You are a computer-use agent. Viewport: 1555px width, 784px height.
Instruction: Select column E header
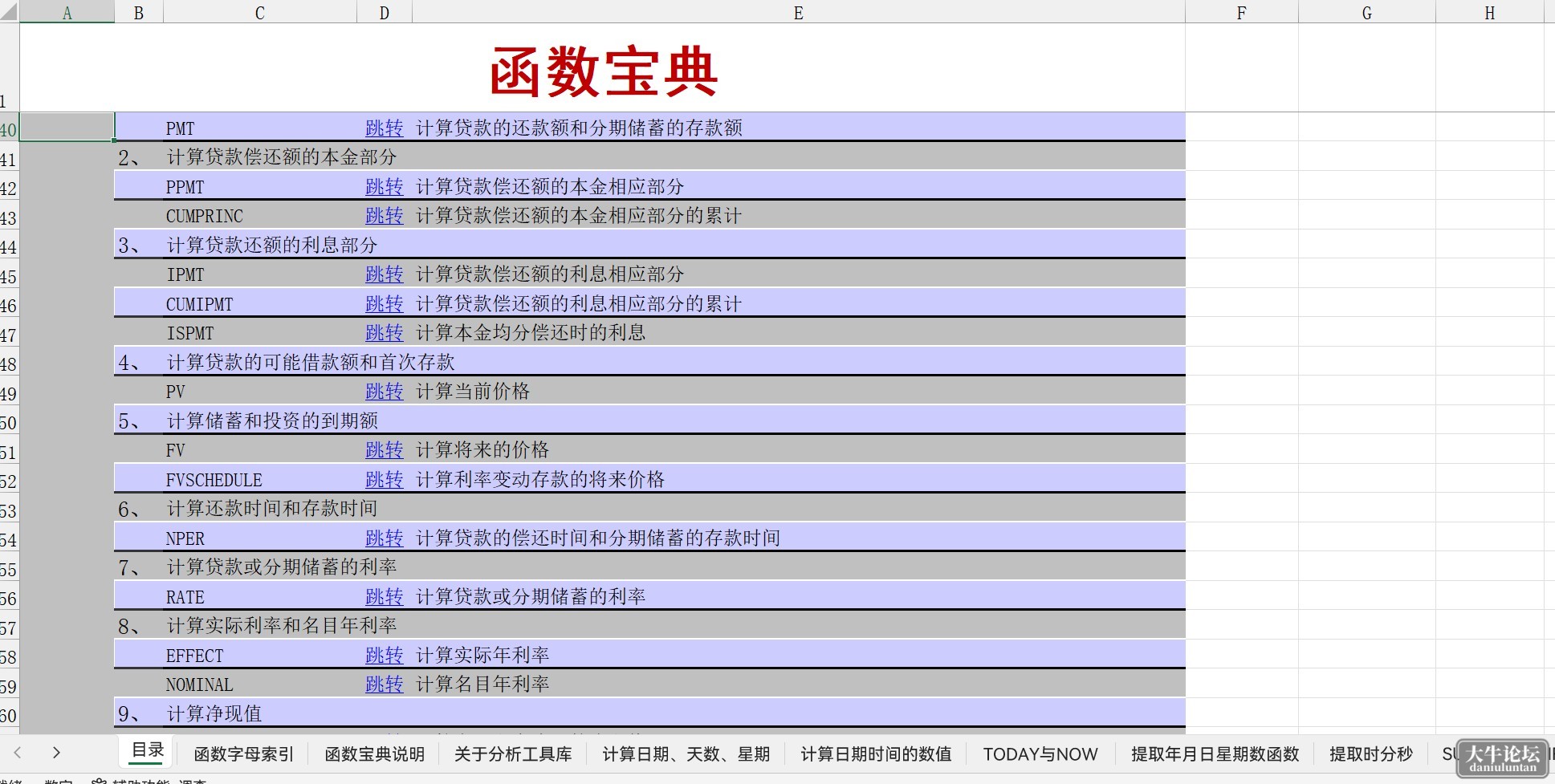click(x=799, y=12)
